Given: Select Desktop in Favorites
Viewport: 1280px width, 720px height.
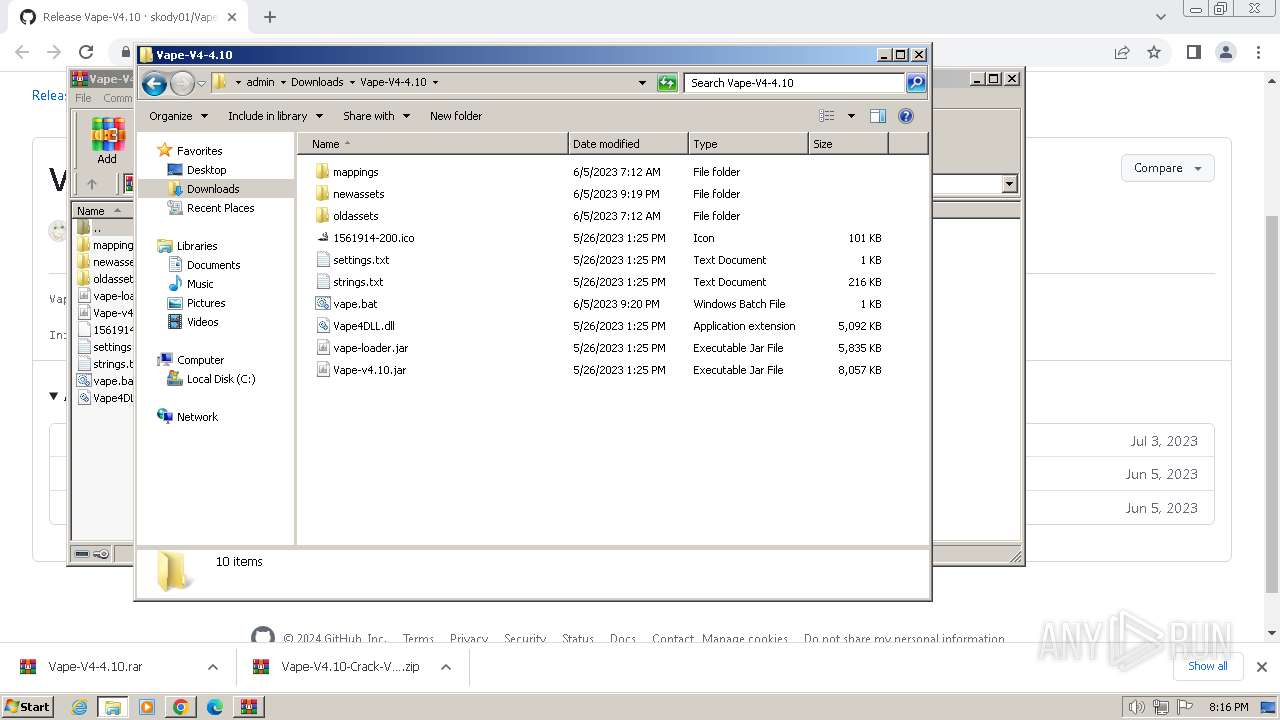Looking at the screenshot, I should [206, 170].
